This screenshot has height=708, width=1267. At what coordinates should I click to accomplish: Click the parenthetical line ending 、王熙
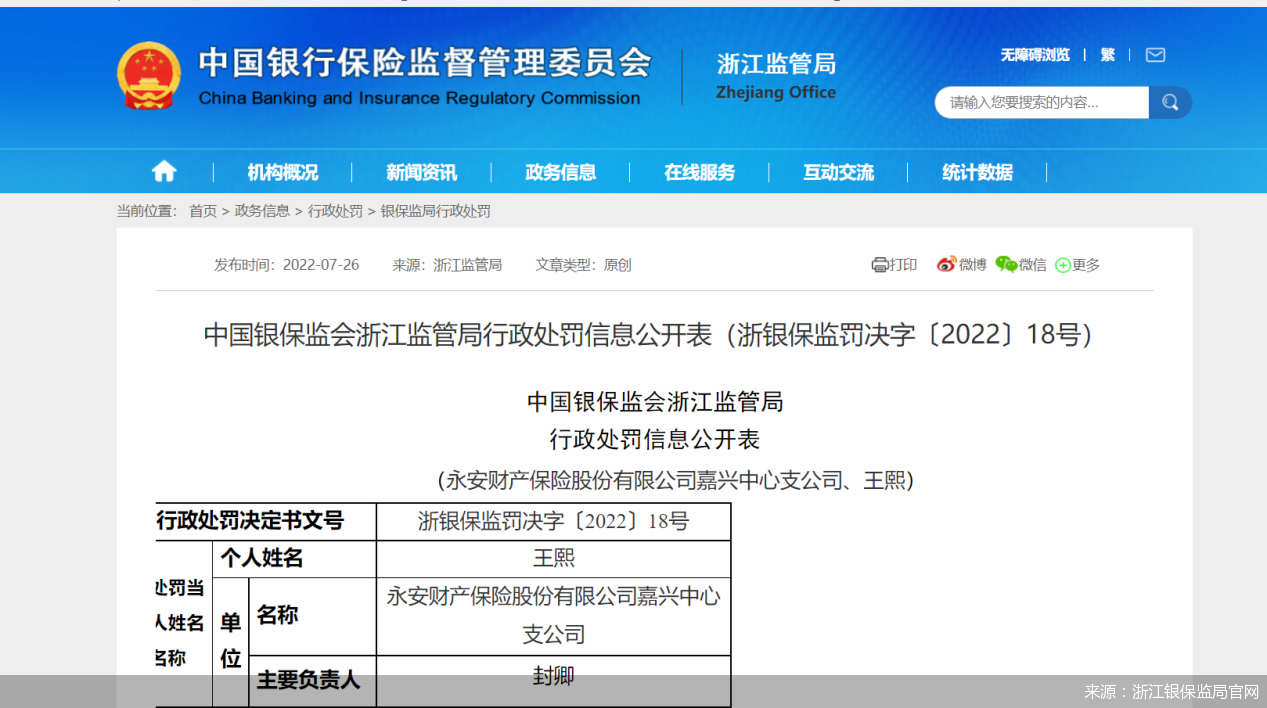tap(676, 481)
